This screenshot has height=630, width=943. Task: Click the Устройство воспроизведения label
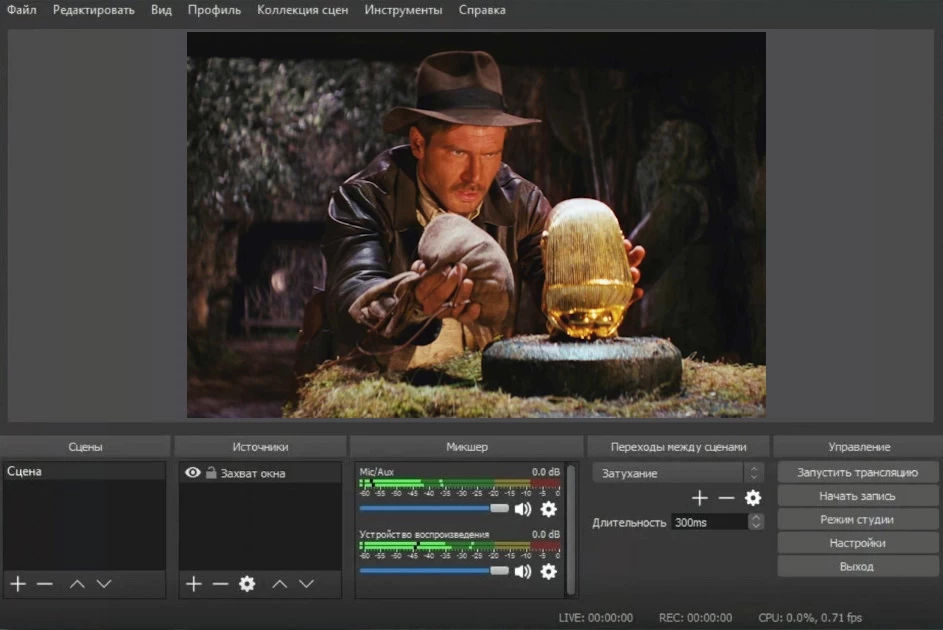click(424, 534)
